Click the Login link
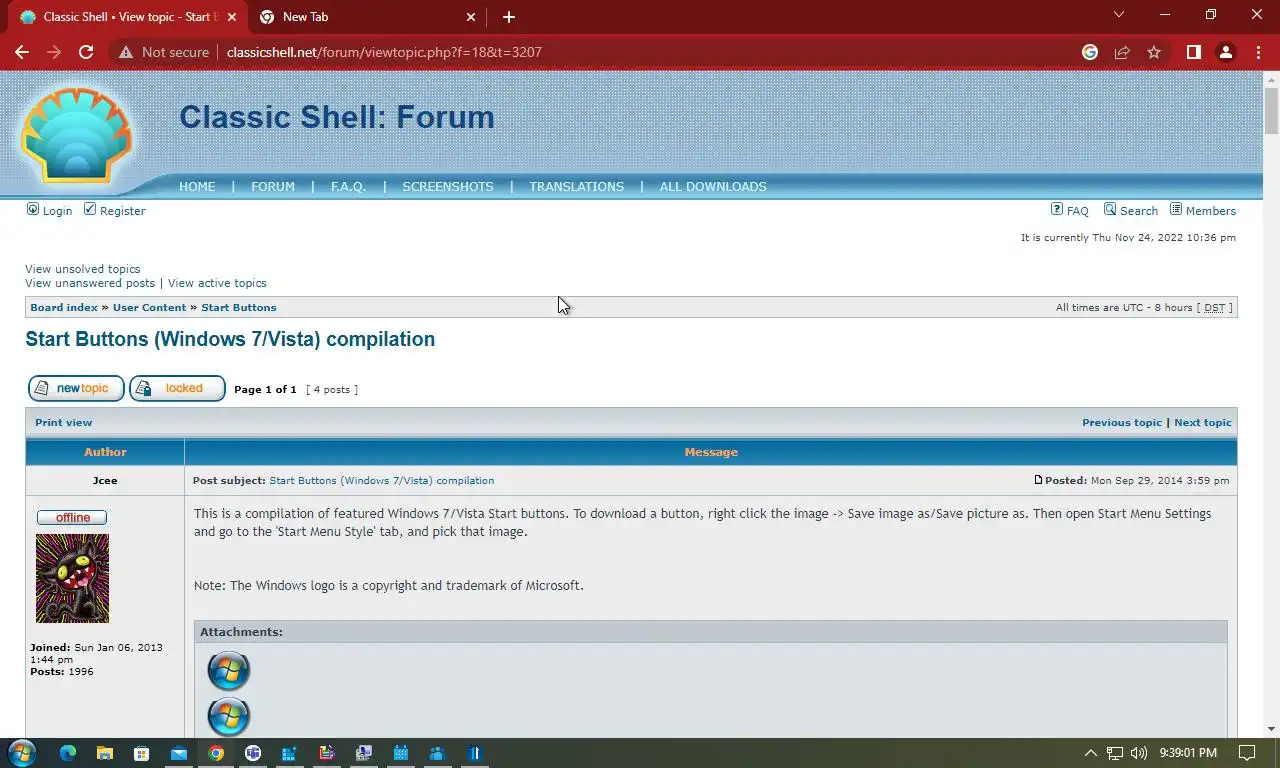The image size is (1280, 768). (57, 211)
